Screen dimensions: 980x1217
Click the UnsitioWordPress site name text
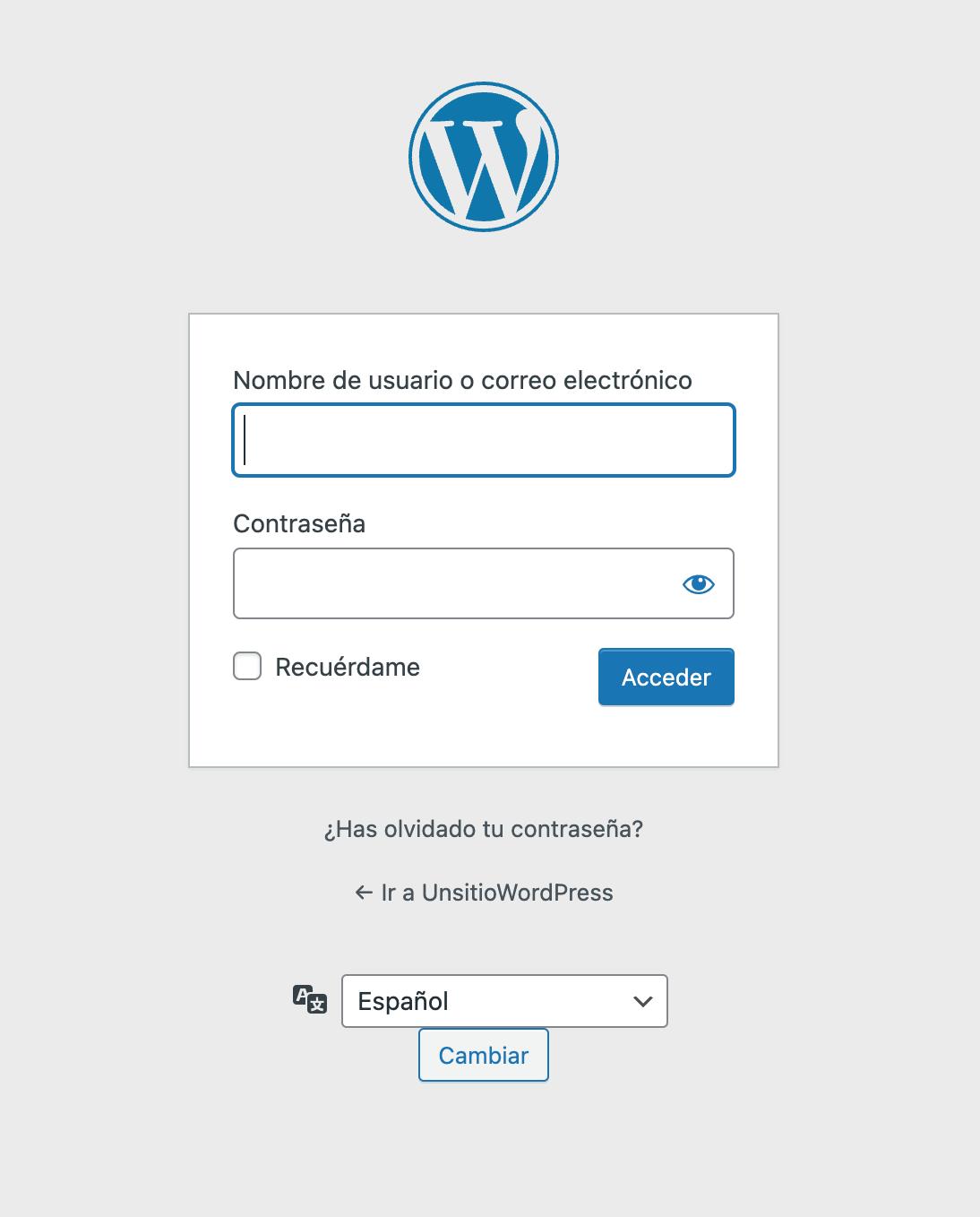click(x=518, y=893)
